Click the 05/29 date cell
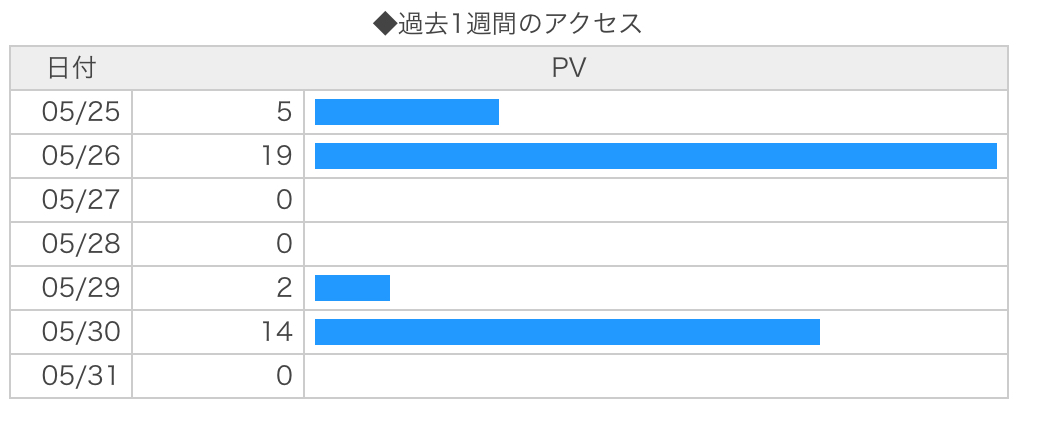 [x=81, y=288]
